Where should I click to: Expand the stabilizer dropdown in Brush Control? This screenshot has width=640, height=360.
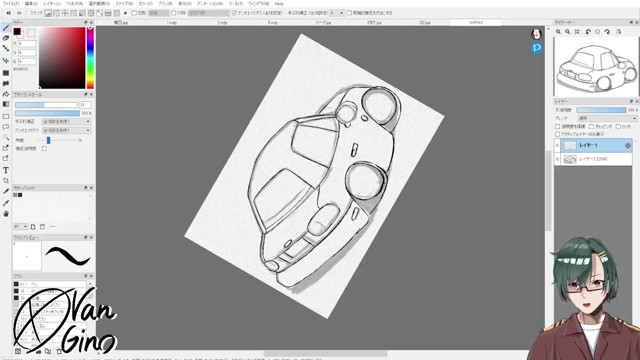point(66,122)
